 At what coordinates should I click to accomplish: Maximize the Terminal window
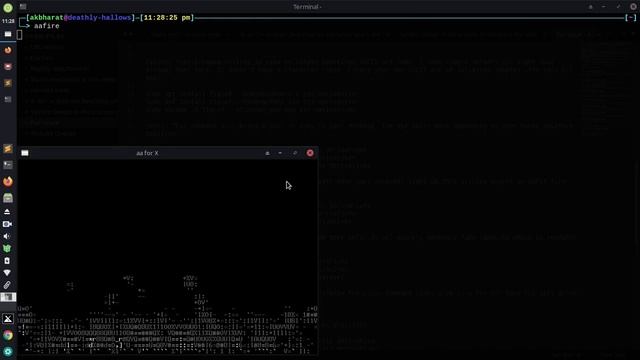pyautogui.click(x=618, y=7)
